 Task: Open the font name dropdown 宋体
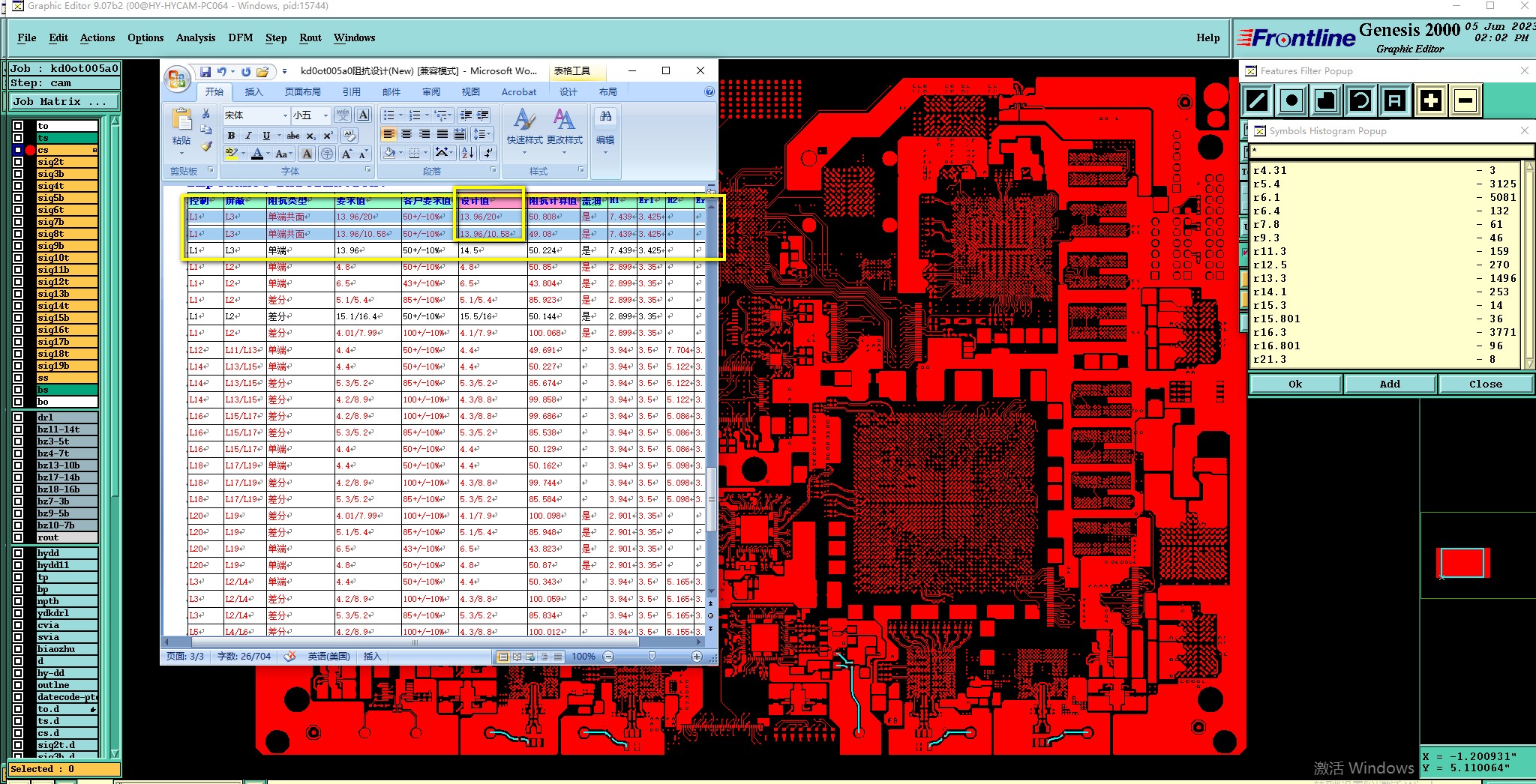(285, 115)
